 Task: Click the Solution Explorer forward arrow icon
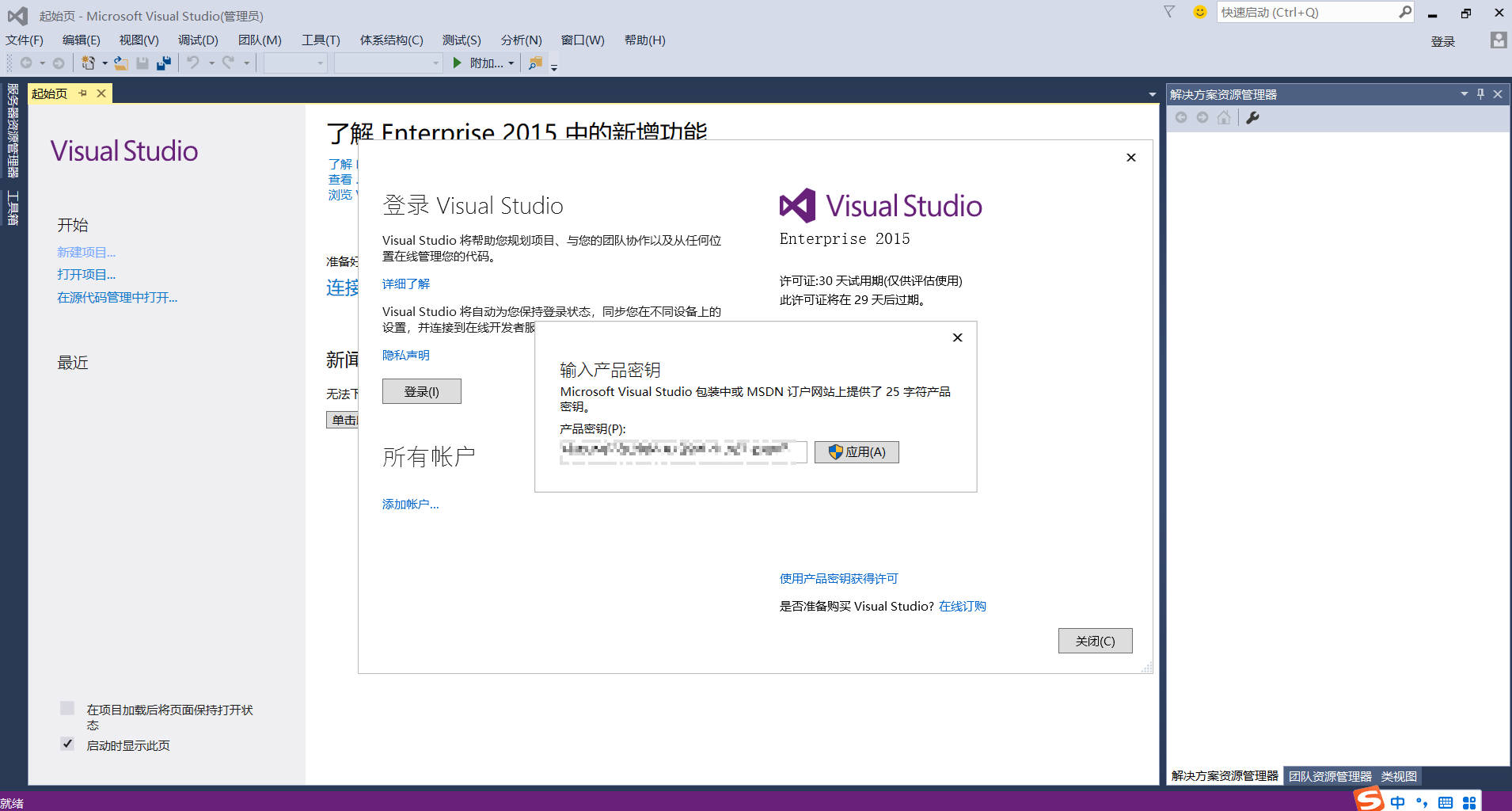tap(1202, 117)
